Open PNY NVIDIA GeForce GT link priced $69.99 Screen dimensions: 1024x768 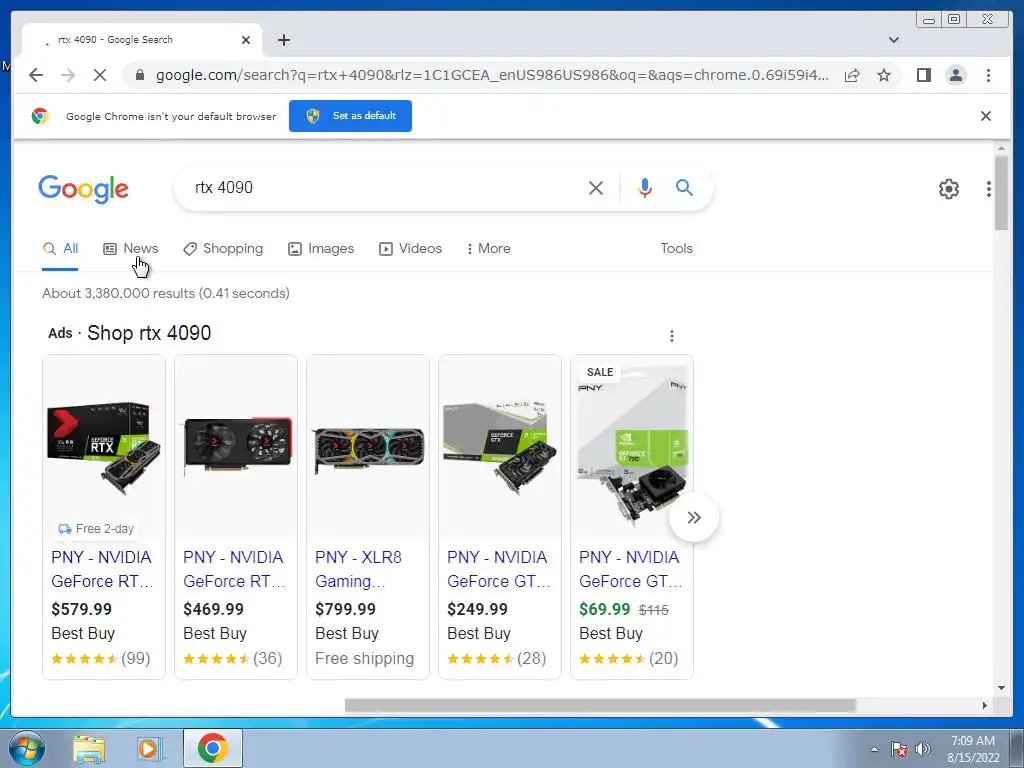point(630,569)
